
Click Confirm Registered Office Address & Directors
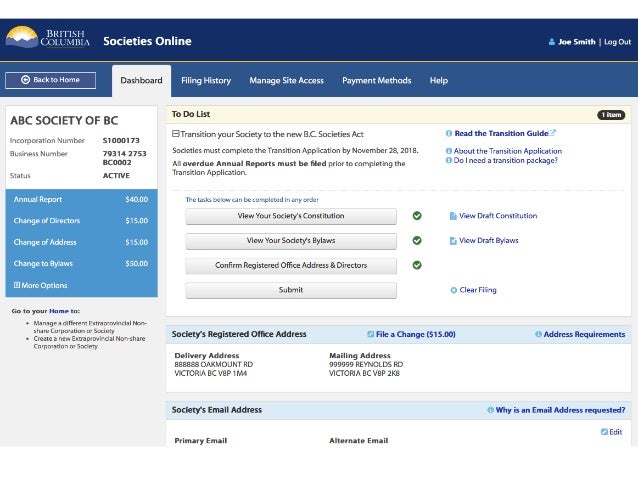290,266
